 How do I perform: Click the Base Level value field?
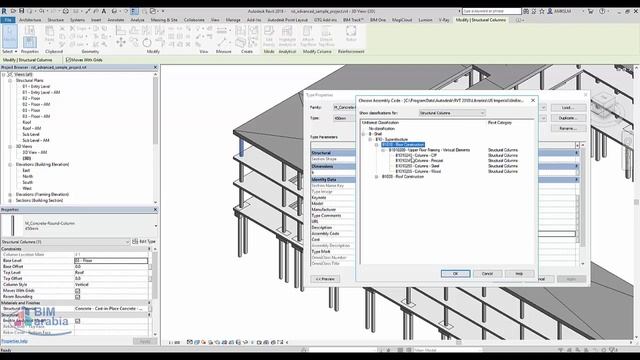111,260
